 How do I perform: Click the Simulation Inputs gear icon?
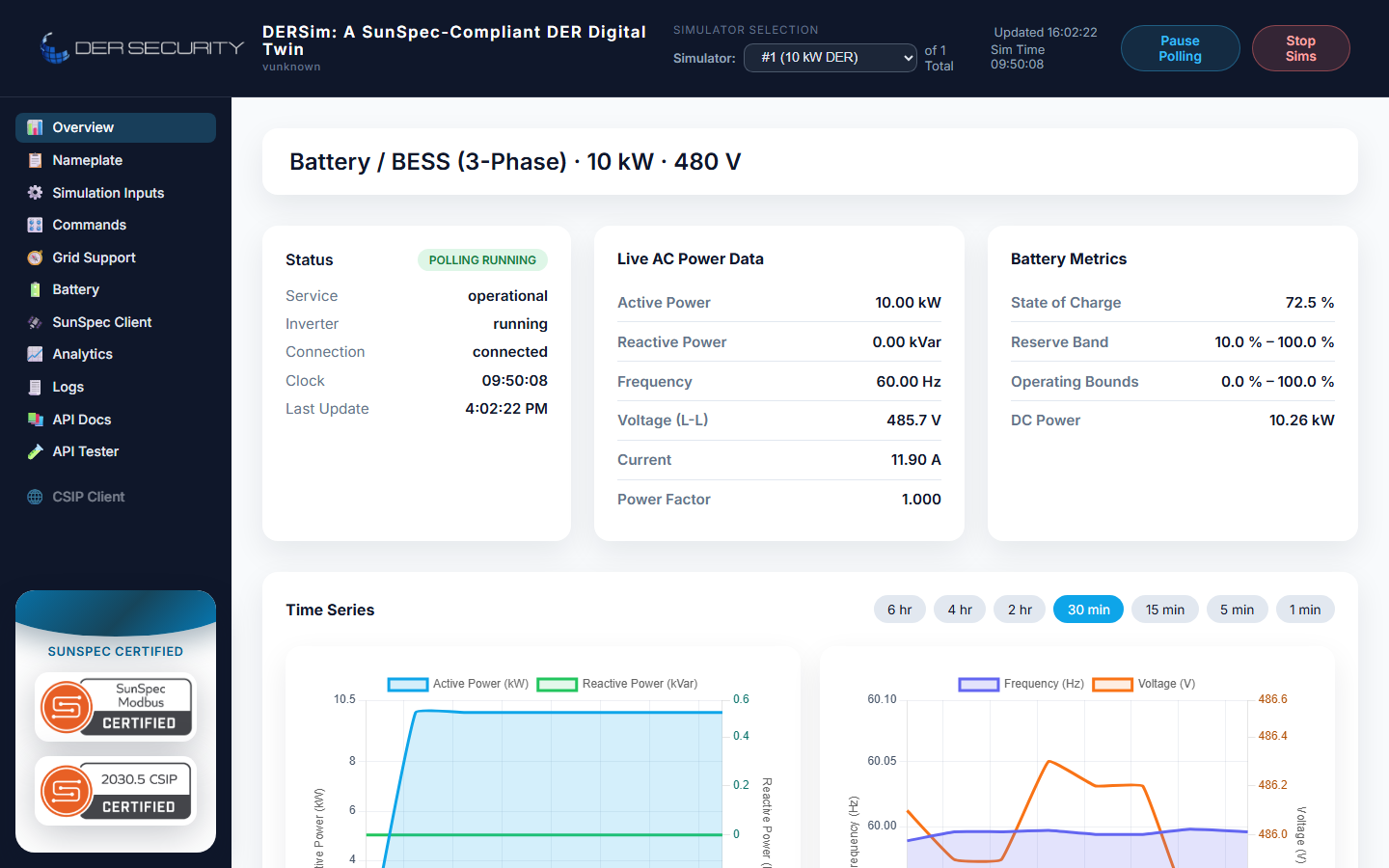pos(35,193)
